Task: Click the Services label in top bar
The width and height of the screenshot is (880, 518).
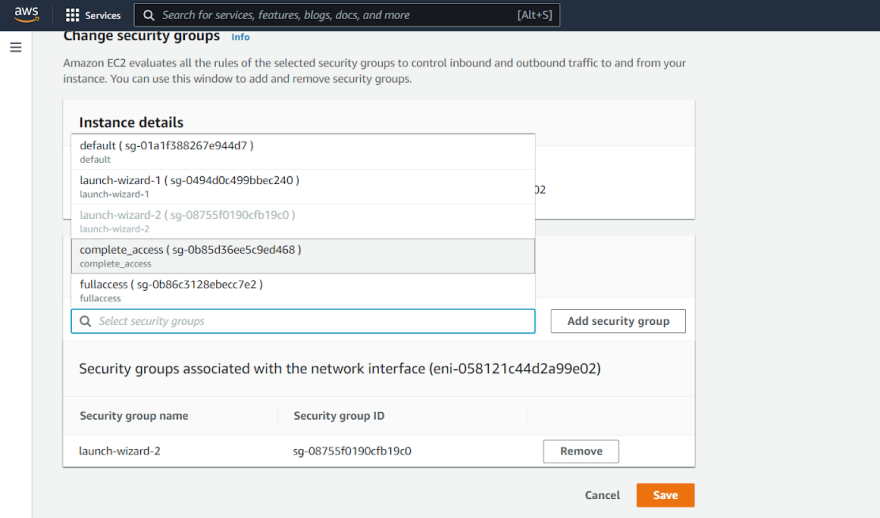Action: (103, 15)
